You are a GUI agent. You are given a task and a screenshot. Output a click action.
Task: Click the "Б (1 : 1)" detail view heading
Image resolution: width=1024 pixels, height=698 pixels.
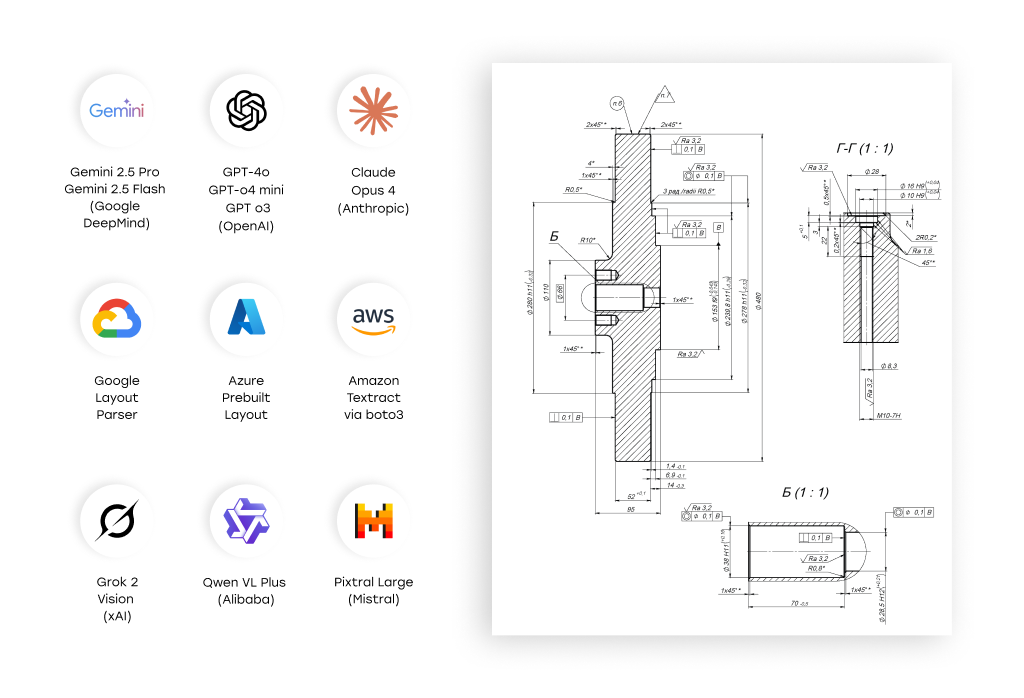click(x=805, y=492)
